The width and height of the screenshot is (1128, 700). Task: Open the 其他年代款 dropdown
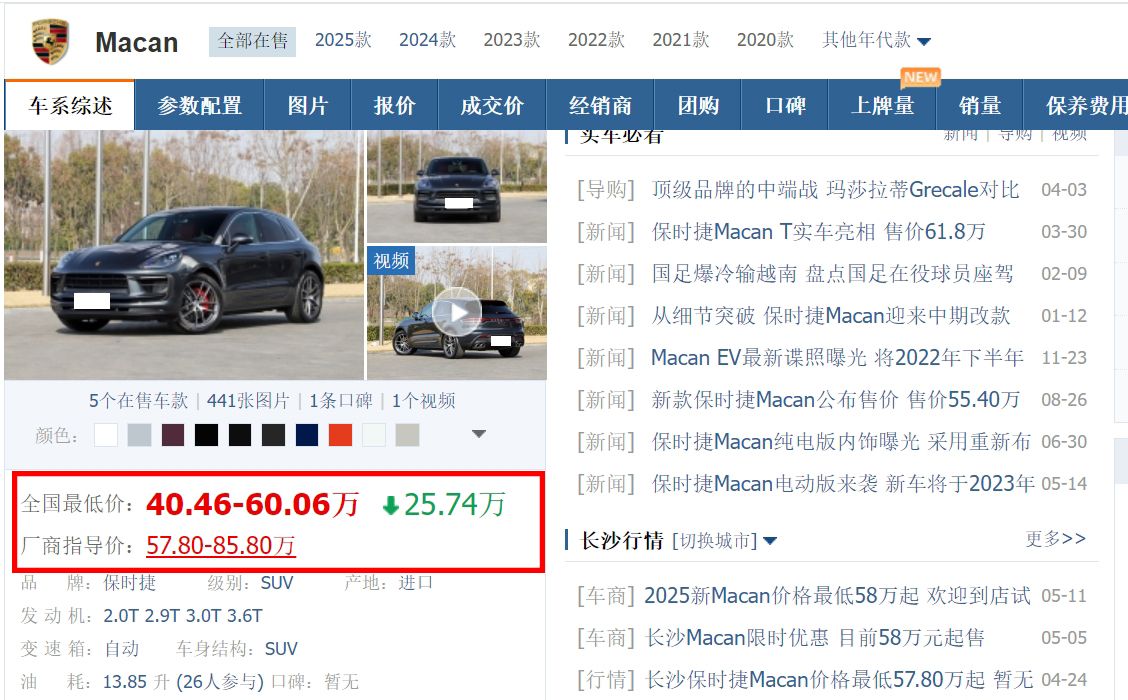pyautogui.click(x=876, y=40)
